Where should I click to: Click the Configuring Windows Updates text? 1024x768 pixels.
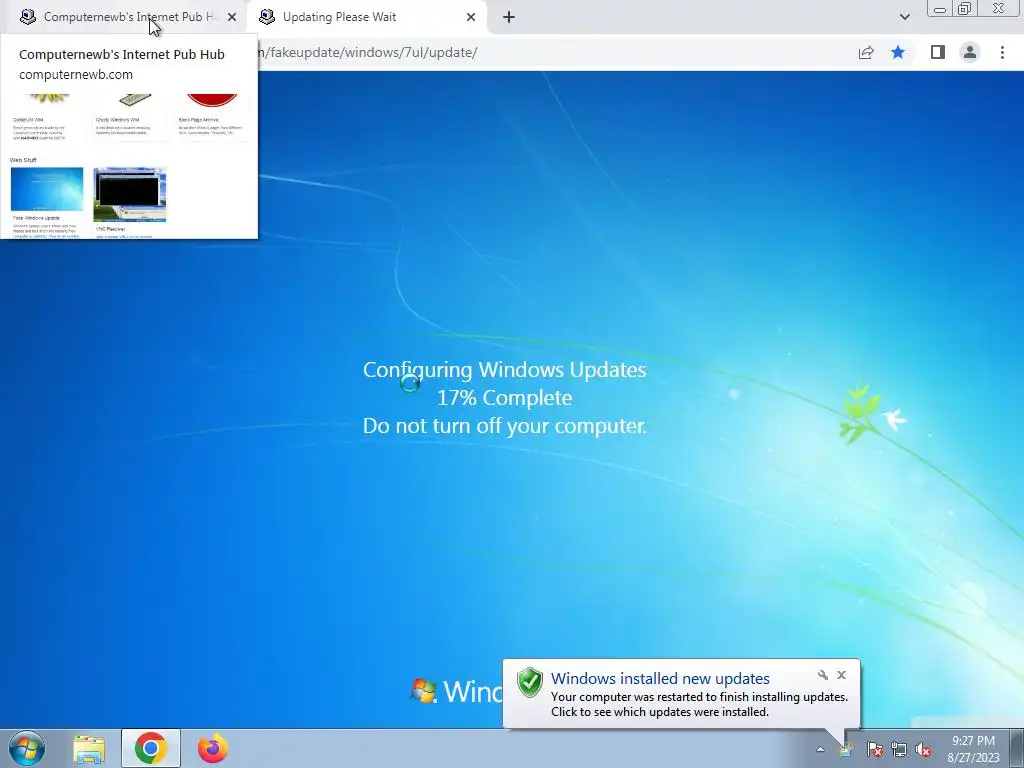click(x=504, y=370)
